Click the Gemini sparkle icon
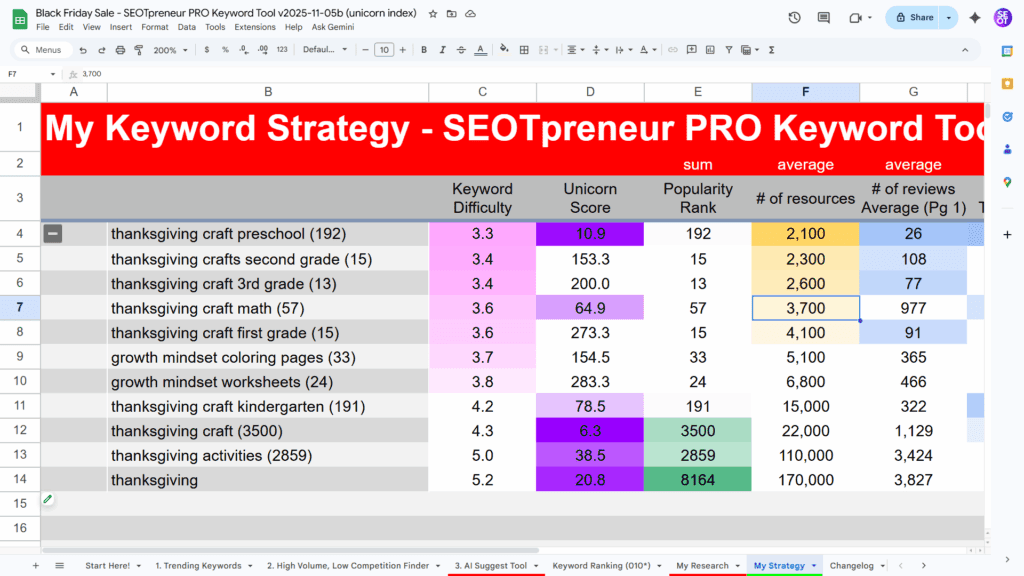Screen dimensions: 1024x576 pos(974,17)
